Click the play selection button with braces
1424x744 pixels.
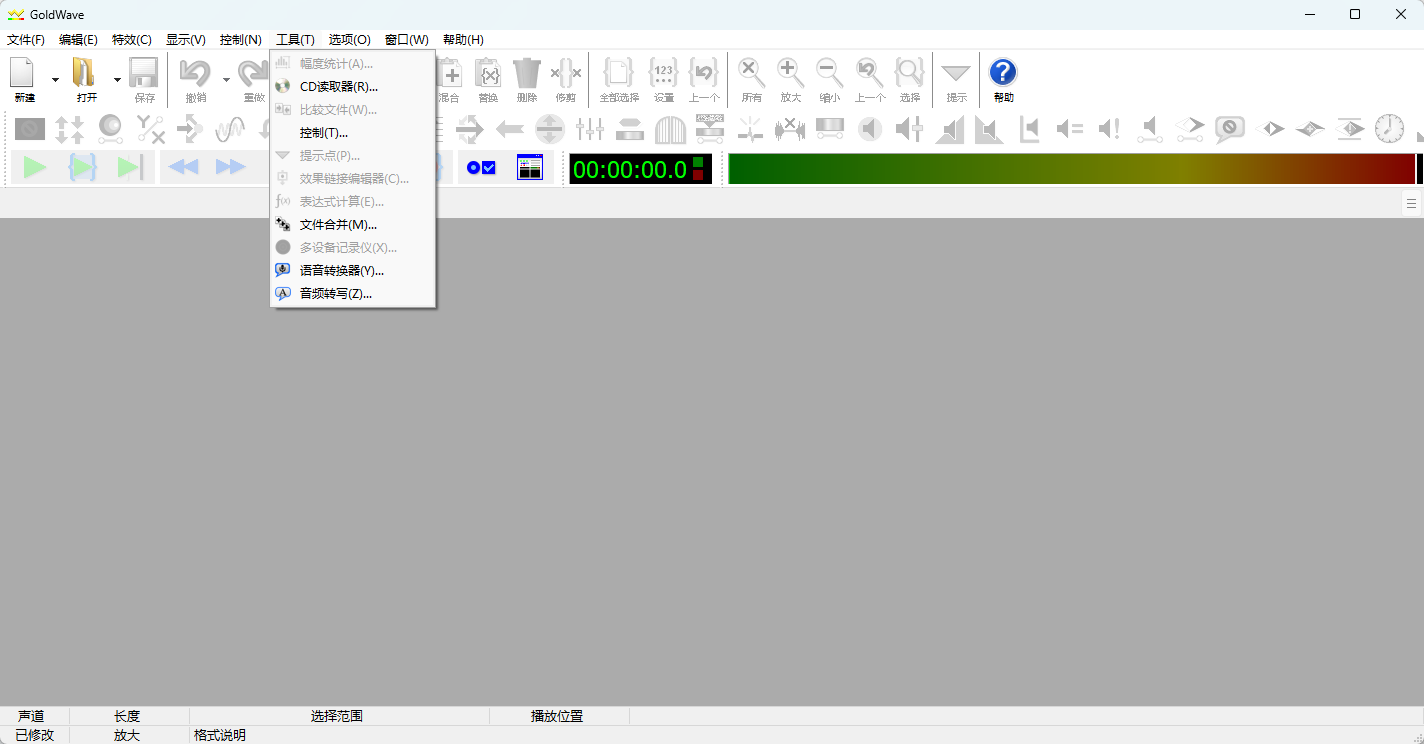click(x=83, y=167)
